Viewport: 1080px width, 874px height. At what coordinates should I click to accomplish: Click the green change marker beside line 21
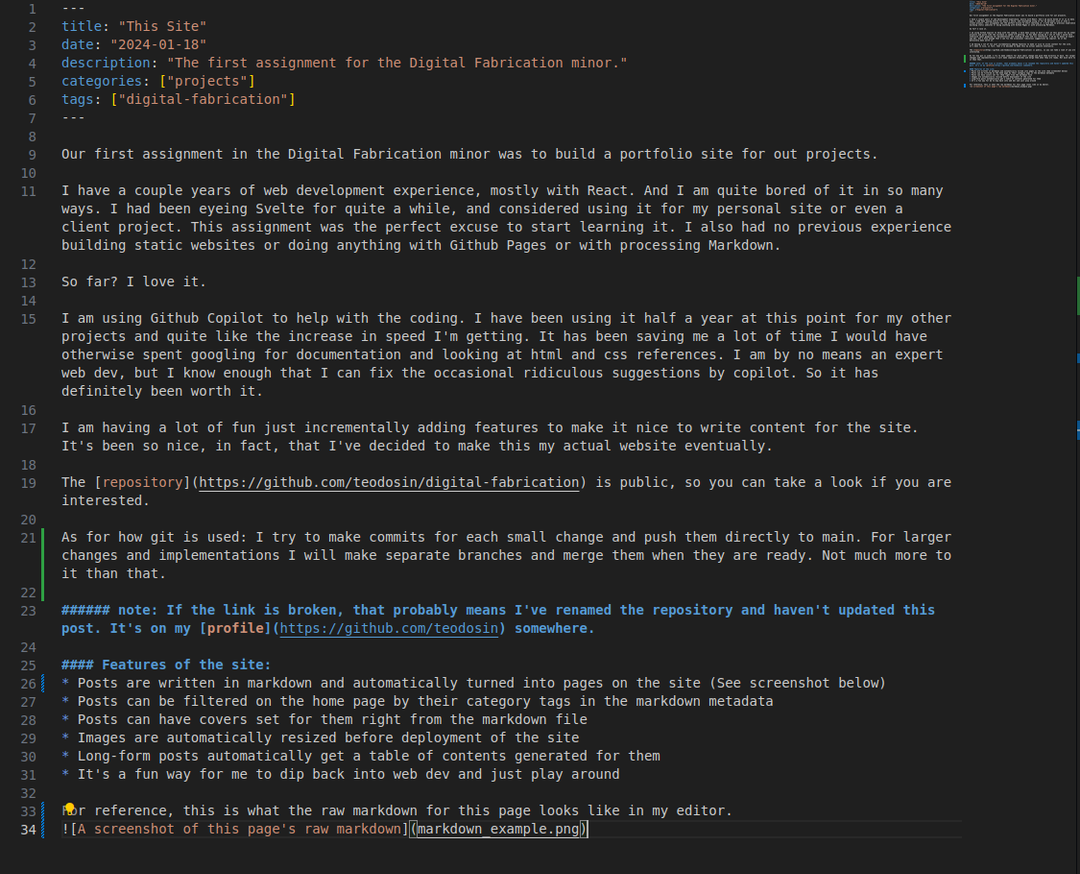tap(43, 564)
